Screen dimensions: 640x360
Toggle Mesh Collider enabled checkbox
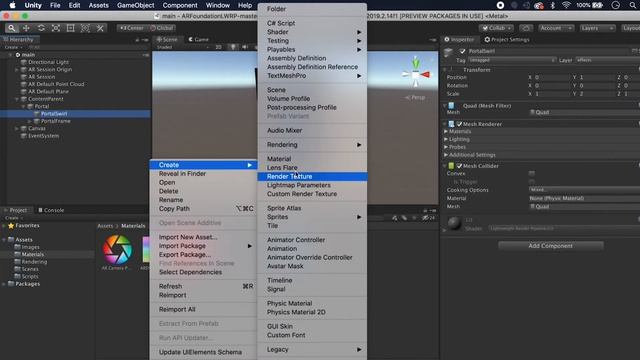(459, 166)
